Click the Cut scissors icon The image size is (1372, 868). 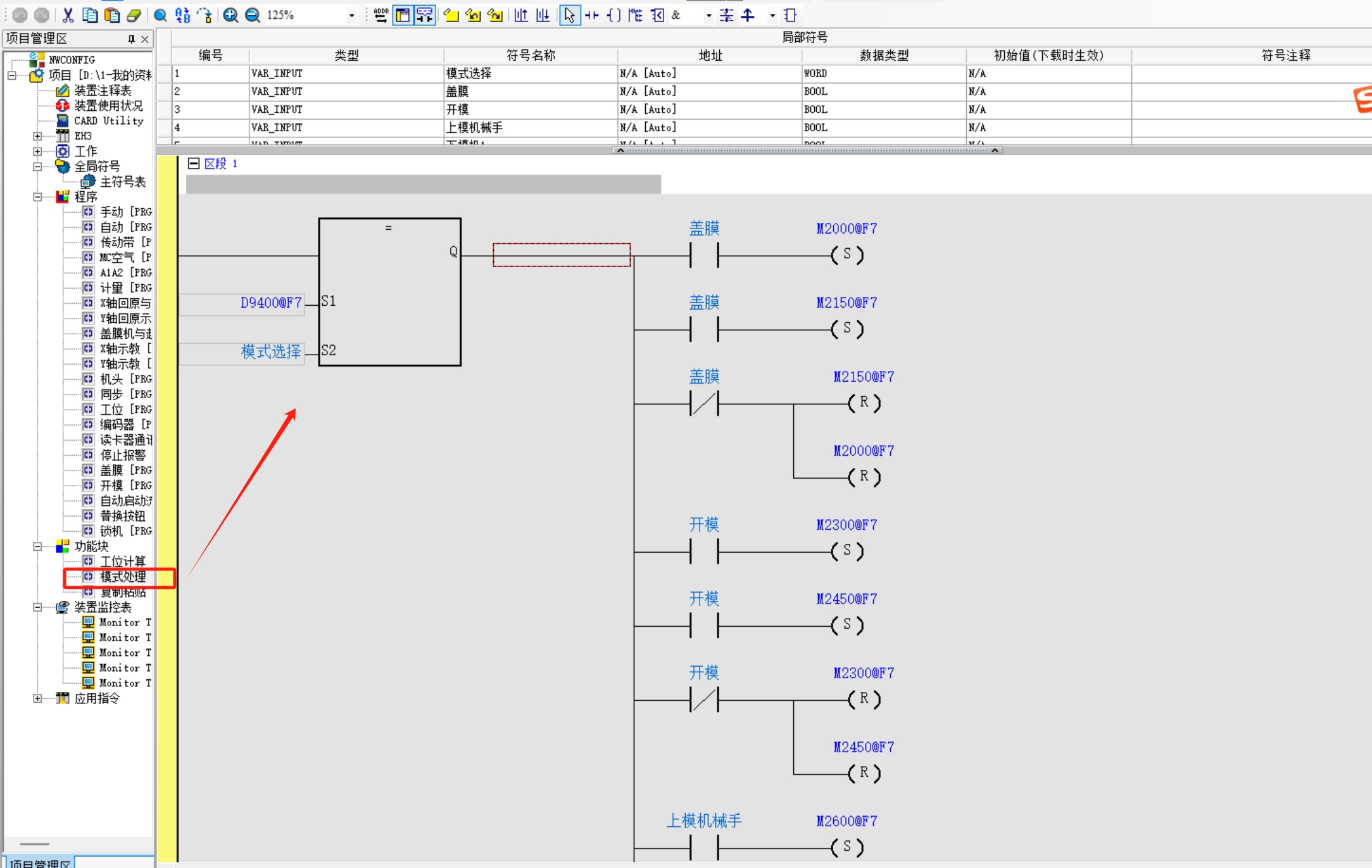point(68,15)
